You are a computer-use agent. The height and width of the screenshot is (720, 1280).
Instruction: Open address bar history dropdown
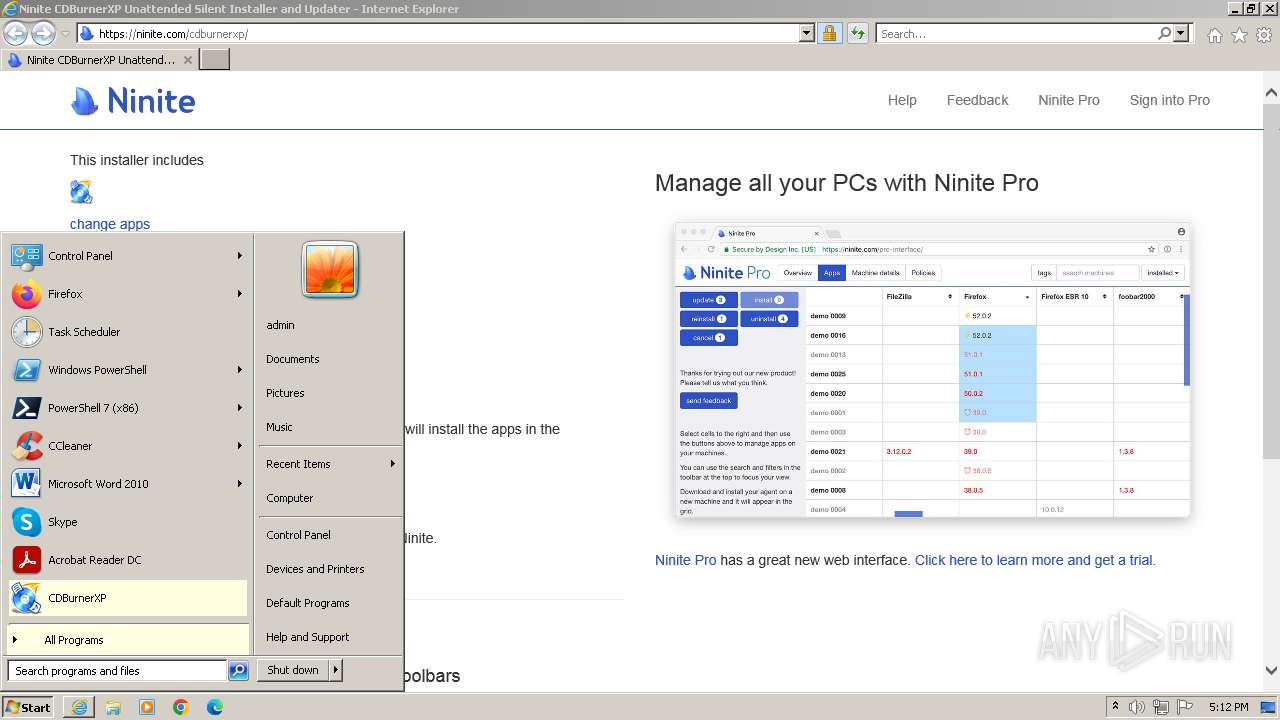click(807, 34)
